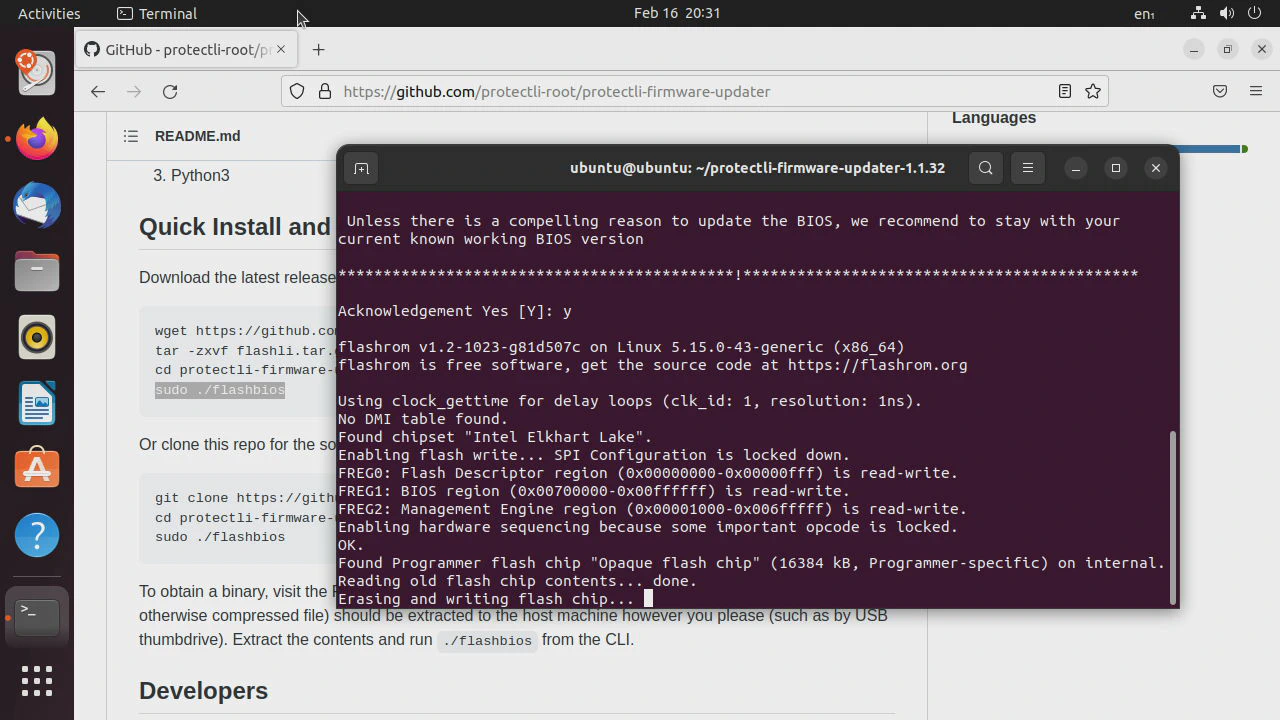Click the 'Erasing and writing flash chip' line
The width and height of the screenshot is (1280, 720).
pyautogui.click(x=486, y=599)
